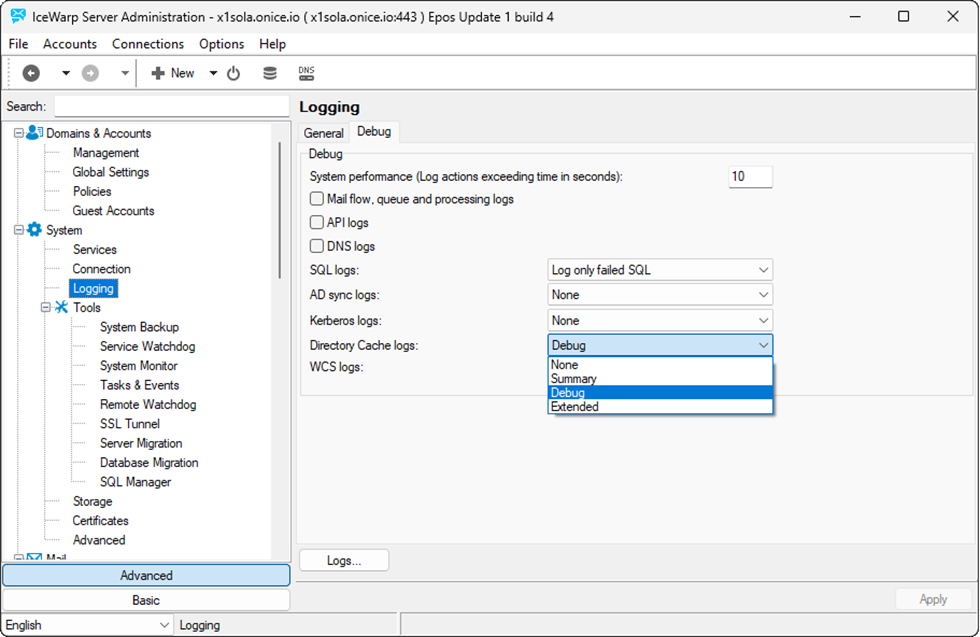Open the Help menu
The width and height of the screenshot is (980, 637).
click(x=272, y=44)
